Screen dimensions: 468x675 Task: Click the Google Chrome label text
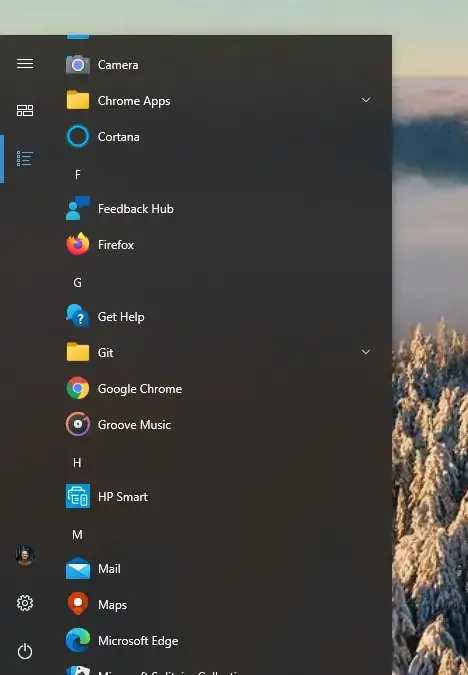(140, 389)
